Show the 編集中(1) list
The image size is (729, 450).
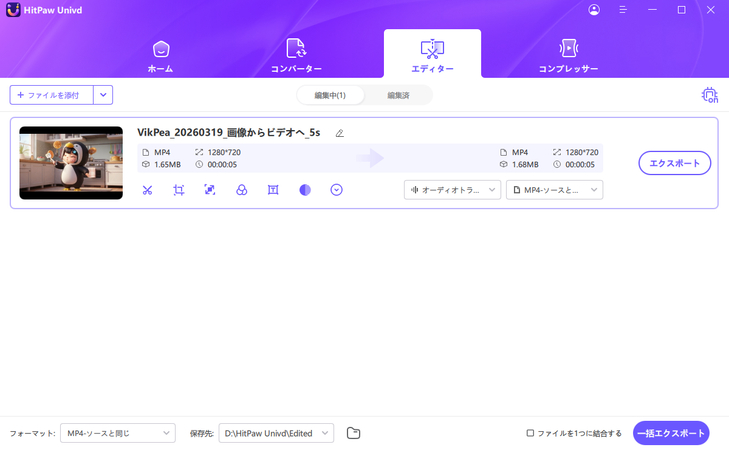pyautogui.click(x=330, y=95)
